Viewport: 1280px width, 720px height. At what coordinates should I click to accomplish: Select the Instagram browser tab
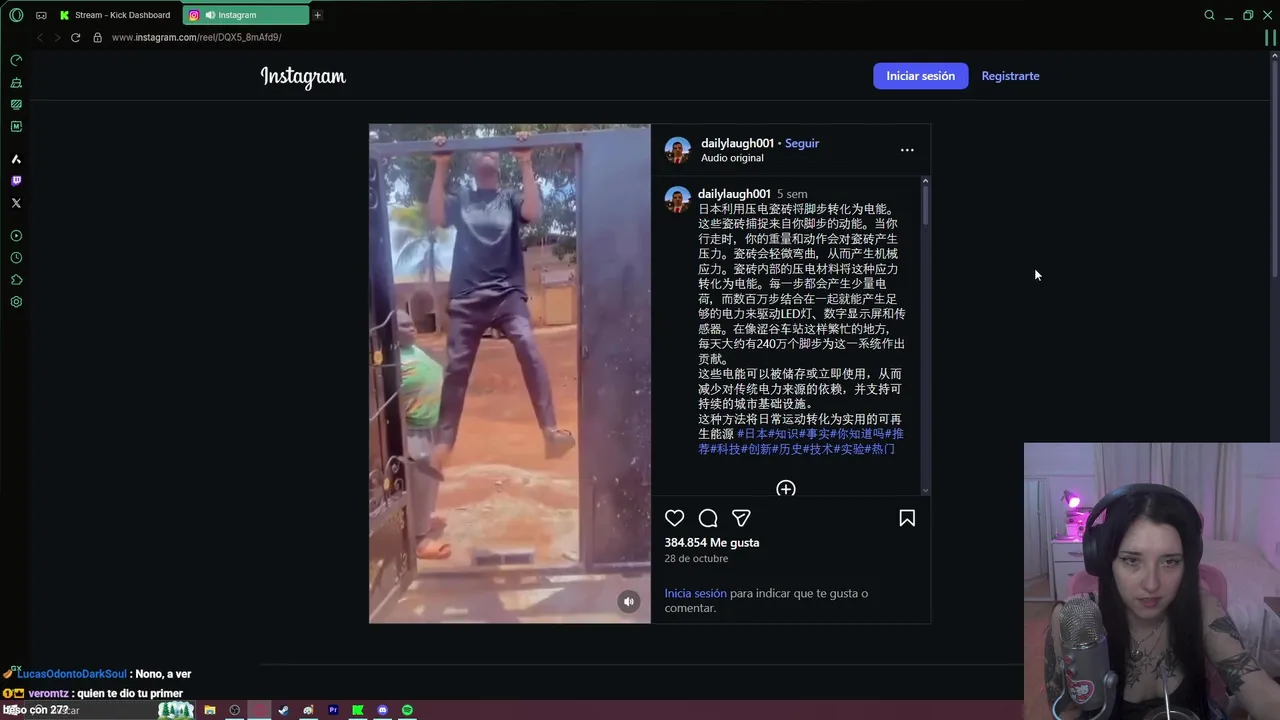[246, 15]
